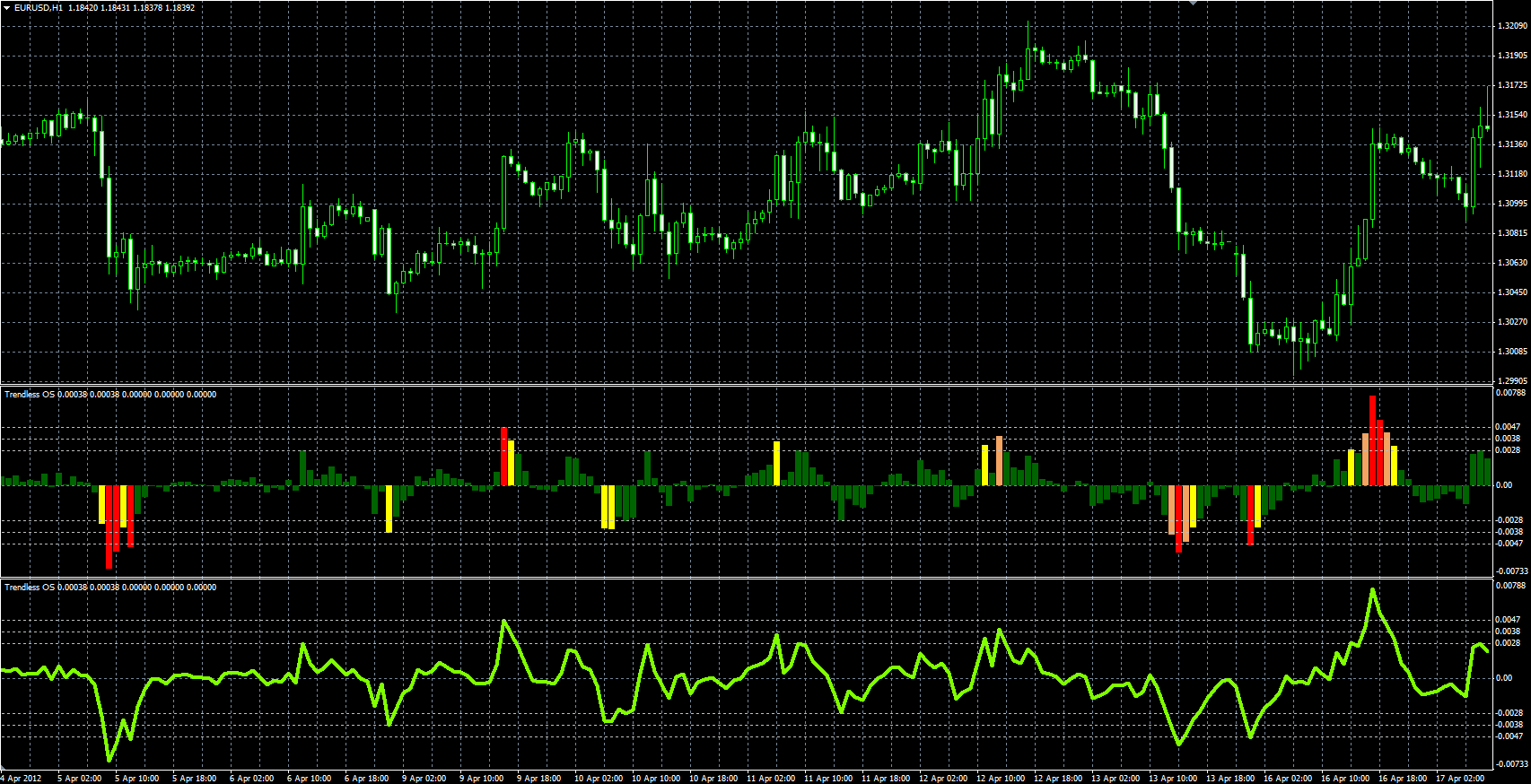Click the EURUSD,H1 chart title text
The image size is (1531, 784).
point(39,7)
